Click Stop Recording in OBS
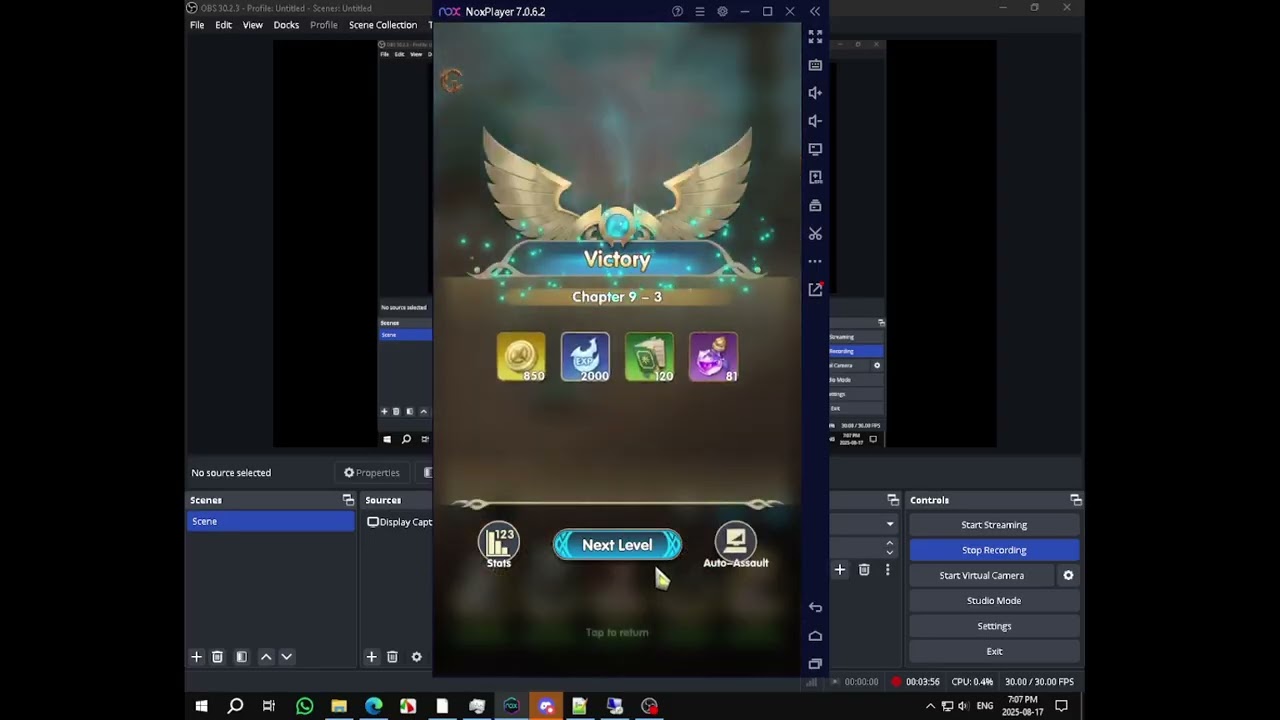This screenshot has height=720, width=1280. click(994, 550)
